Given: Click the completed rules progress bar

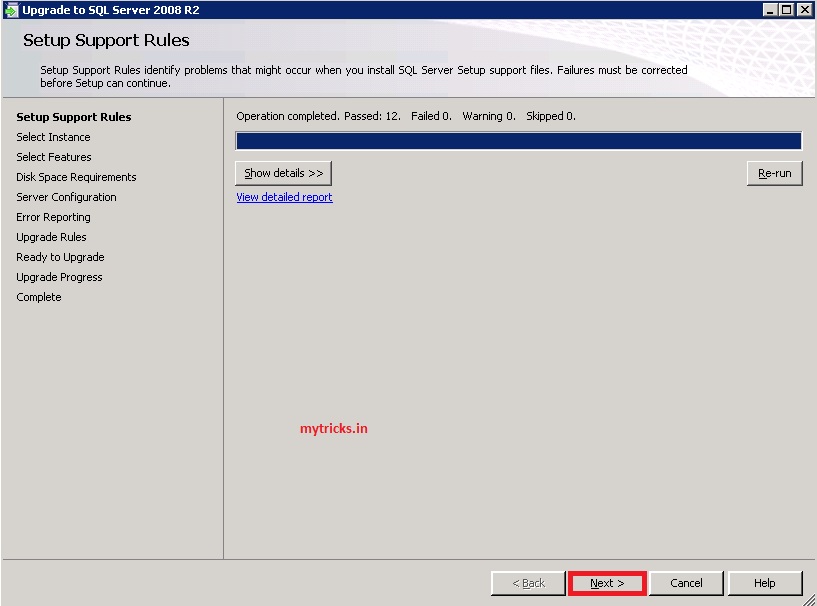Looking at the screenshot, I should (518, 141).
